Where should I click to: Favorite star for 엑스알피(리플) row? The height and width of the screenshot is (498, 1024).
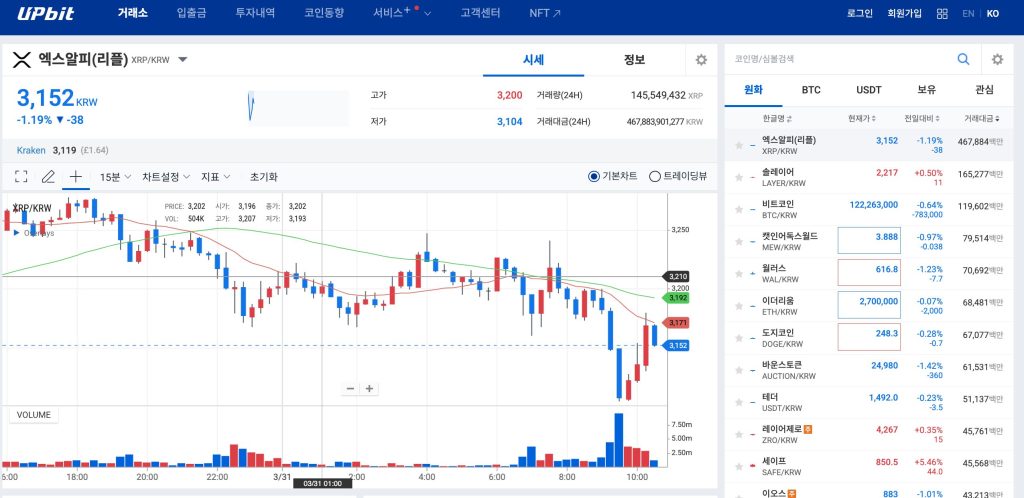click(x=739, y=145)
